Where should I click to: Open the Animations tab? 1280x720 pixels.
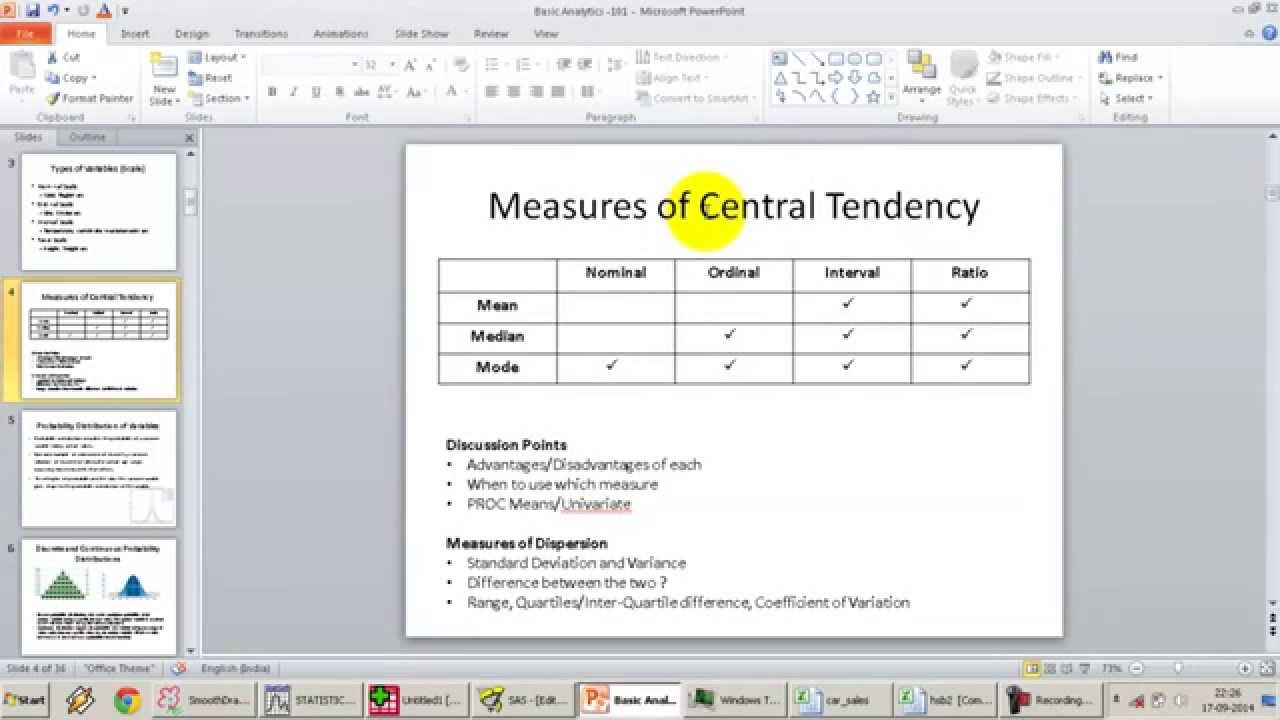341,33
